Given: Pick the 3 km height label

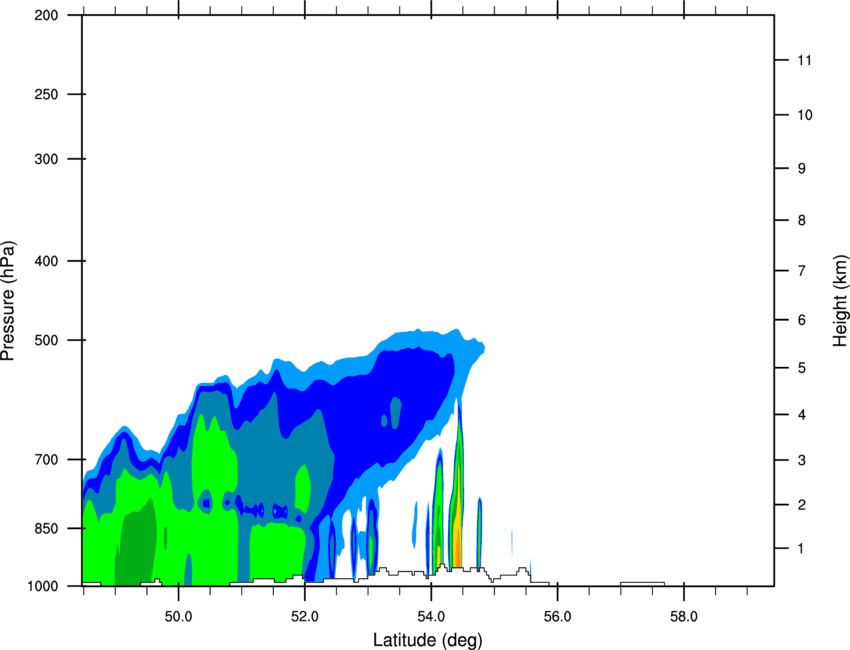Looking at the screenshot, I should click(x=801, y=460).
